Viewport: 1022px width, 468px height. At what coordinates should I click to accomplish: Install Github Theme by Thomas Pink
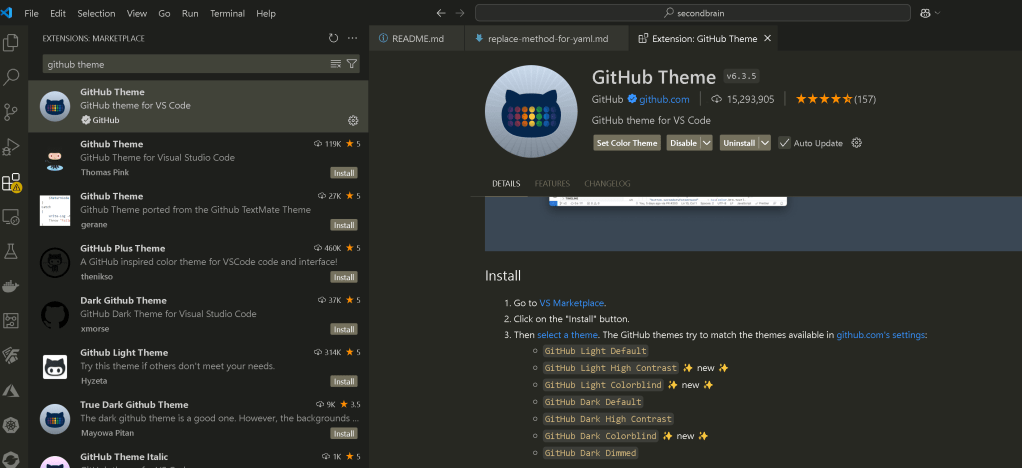click(343, 173)
